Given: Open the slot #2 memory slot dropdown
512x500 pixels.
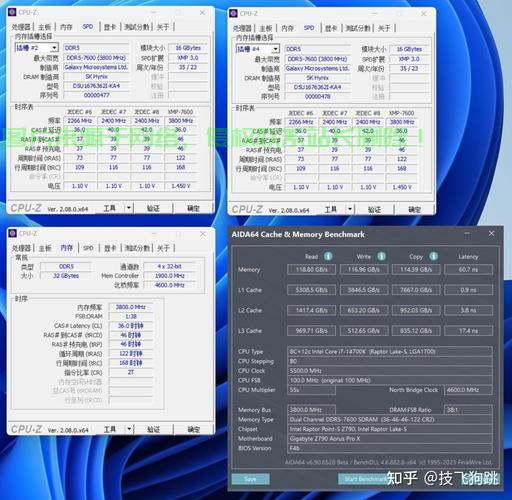Looking at the screenshot, I should tap(54, 48).
